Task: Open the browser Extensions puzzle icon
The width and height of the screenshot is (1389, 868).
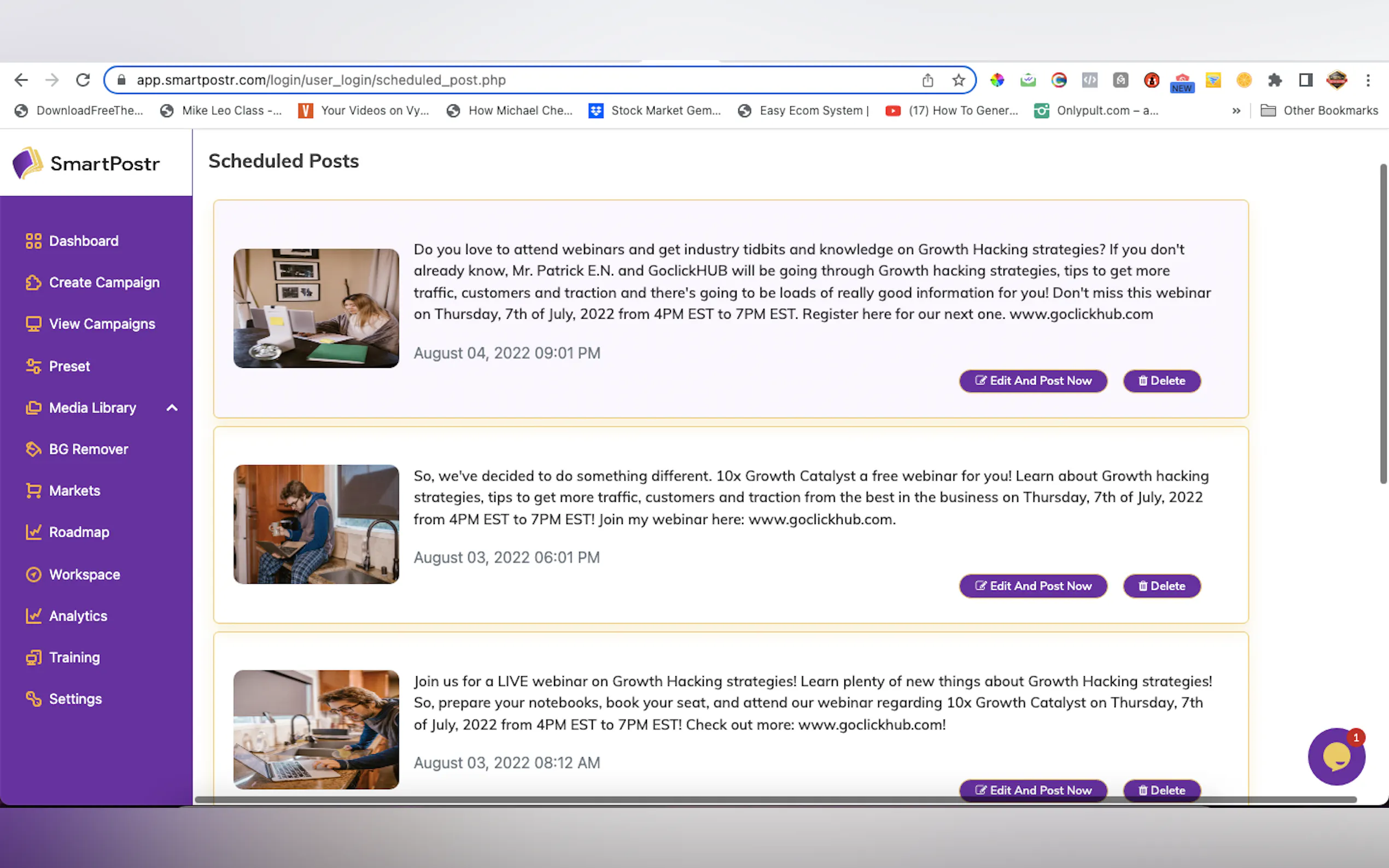Action: pos(1275,80)
